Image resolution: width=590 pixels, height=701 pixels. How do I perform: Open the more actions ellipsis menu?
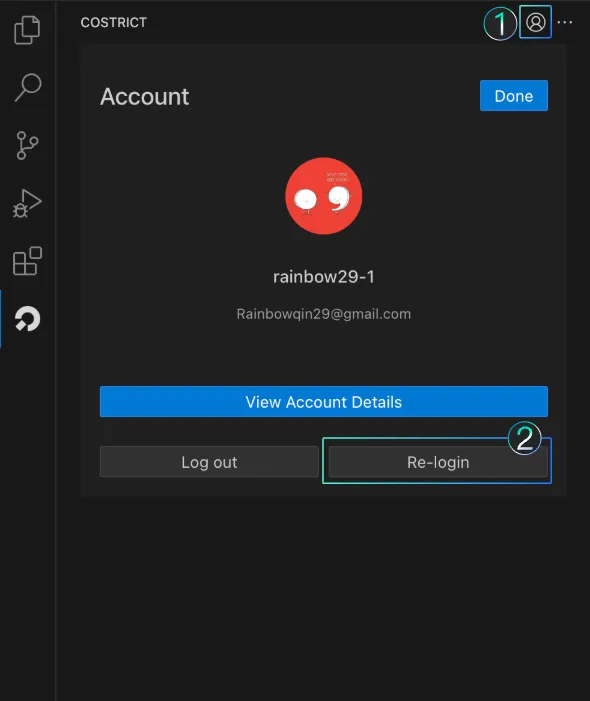point(565,22)
